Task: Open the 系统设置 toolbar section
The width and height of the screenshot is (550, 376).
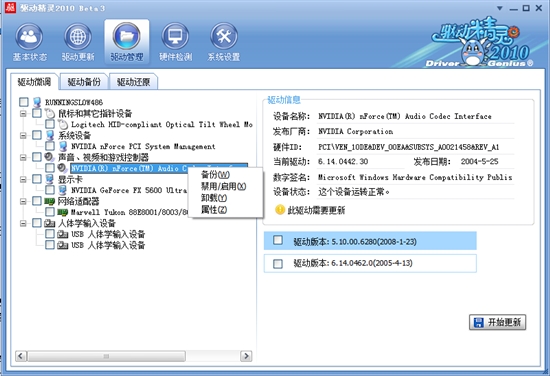Action: pos(224,42)
